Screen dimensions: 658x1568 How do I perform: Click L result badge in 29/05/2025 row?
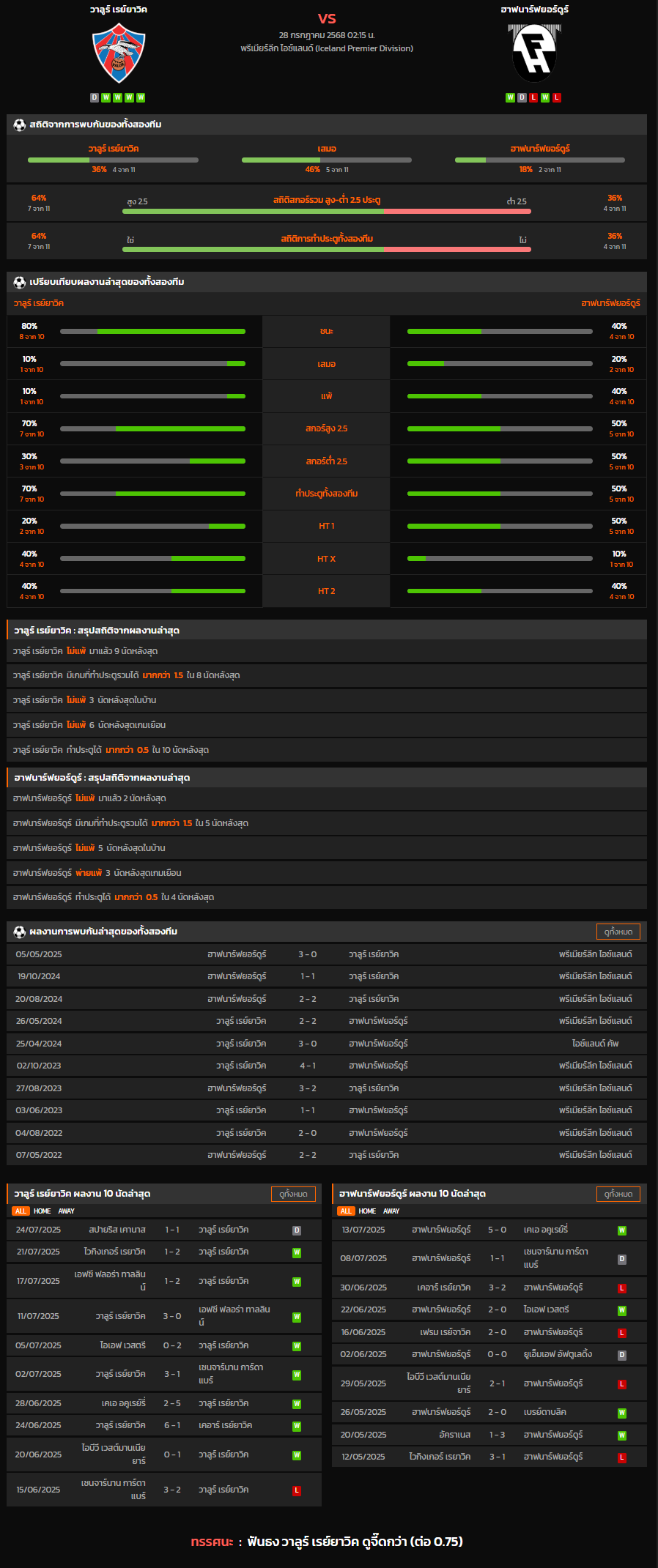pyautogui.click(x=622, y=1384)
